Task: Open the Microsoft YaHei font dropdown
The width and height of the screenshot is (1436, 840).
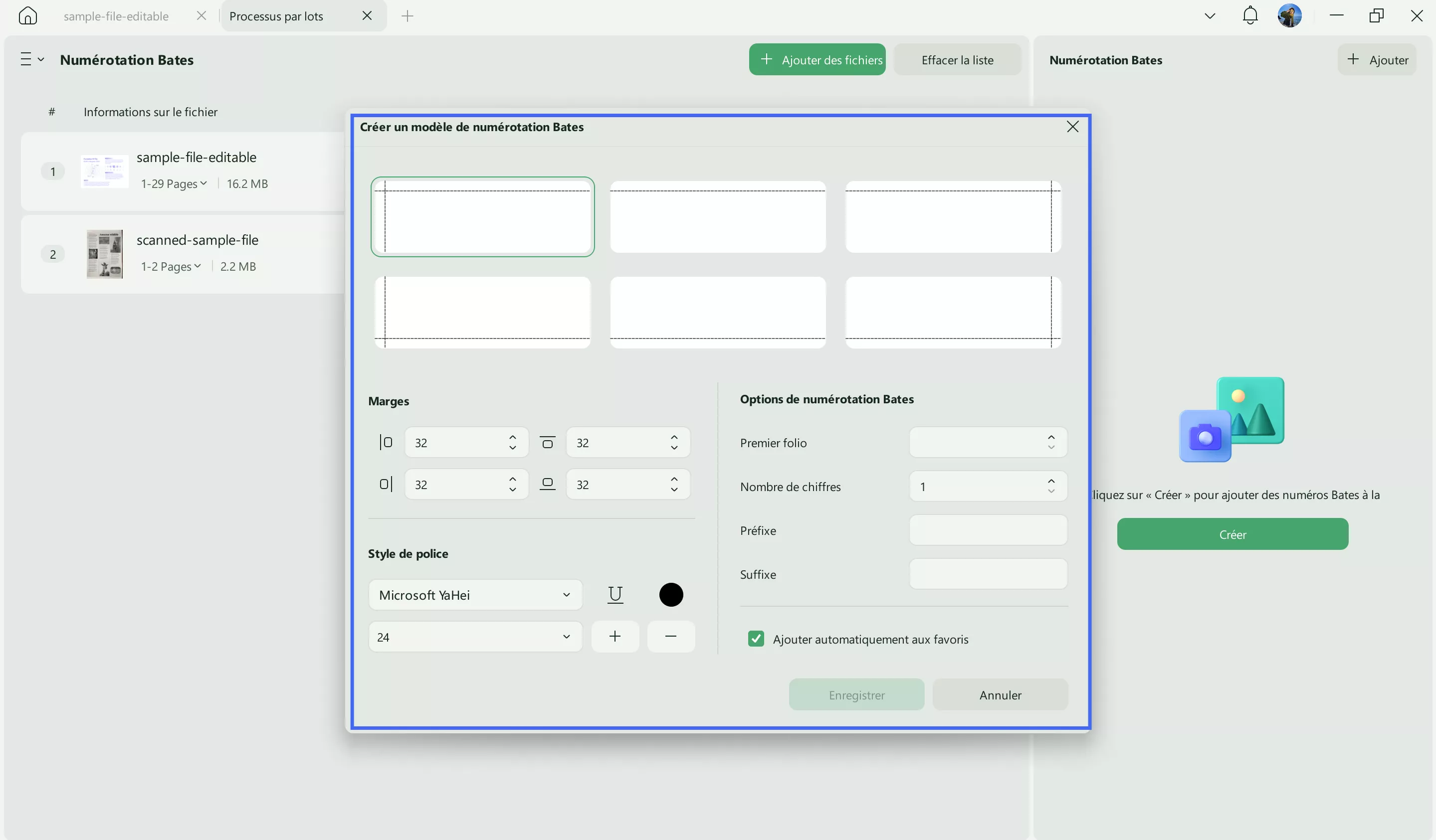Action: point(475,595)
